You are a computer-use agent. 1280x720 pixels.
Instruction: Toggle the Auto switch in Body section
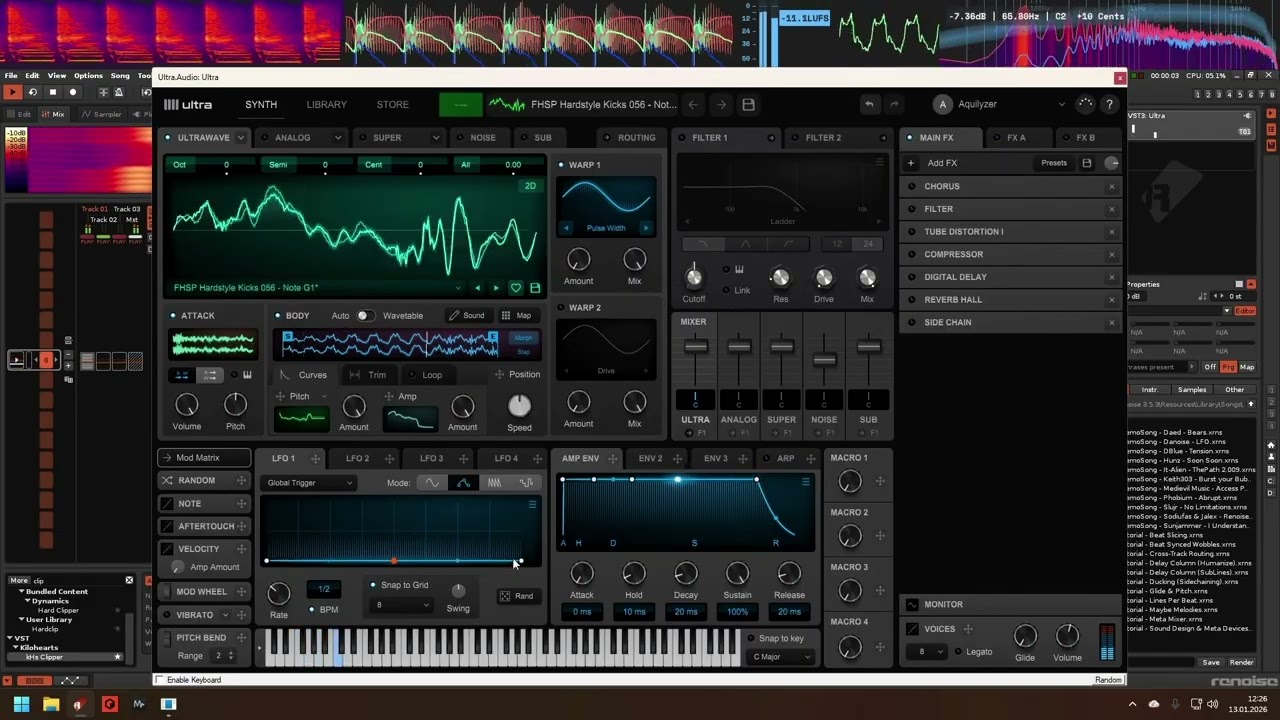pyautogui.click(x=364, y=316)
